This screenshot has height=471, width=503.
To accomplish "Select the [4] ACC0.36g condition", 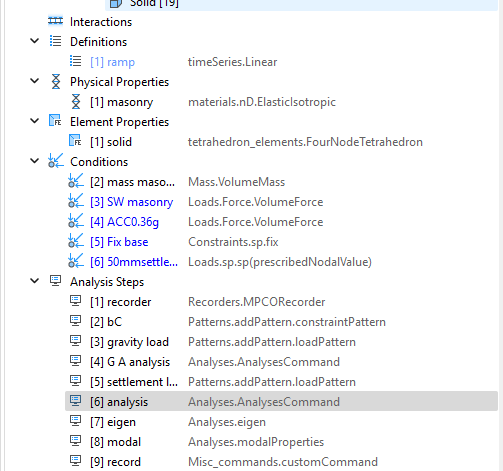I will (x=124, y=222).
